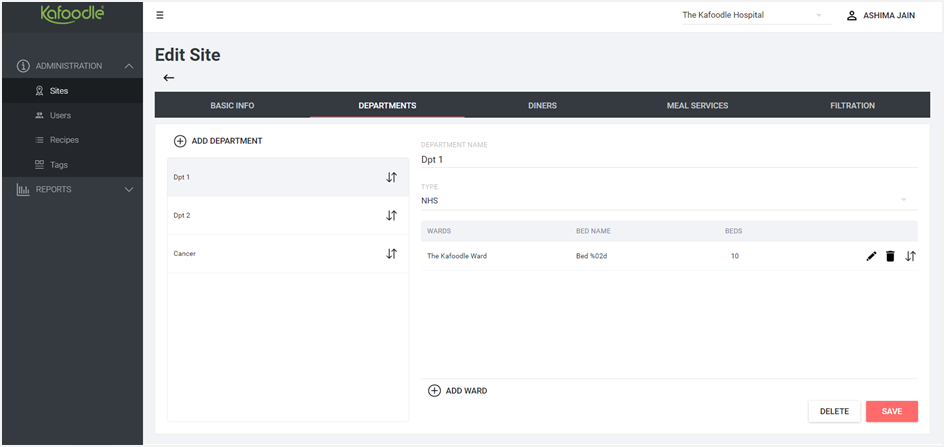This screenshot has width=944, height=447.
Task: Delete The Kafoodle Ward using trash icon
Action: [x=890, y=256]
